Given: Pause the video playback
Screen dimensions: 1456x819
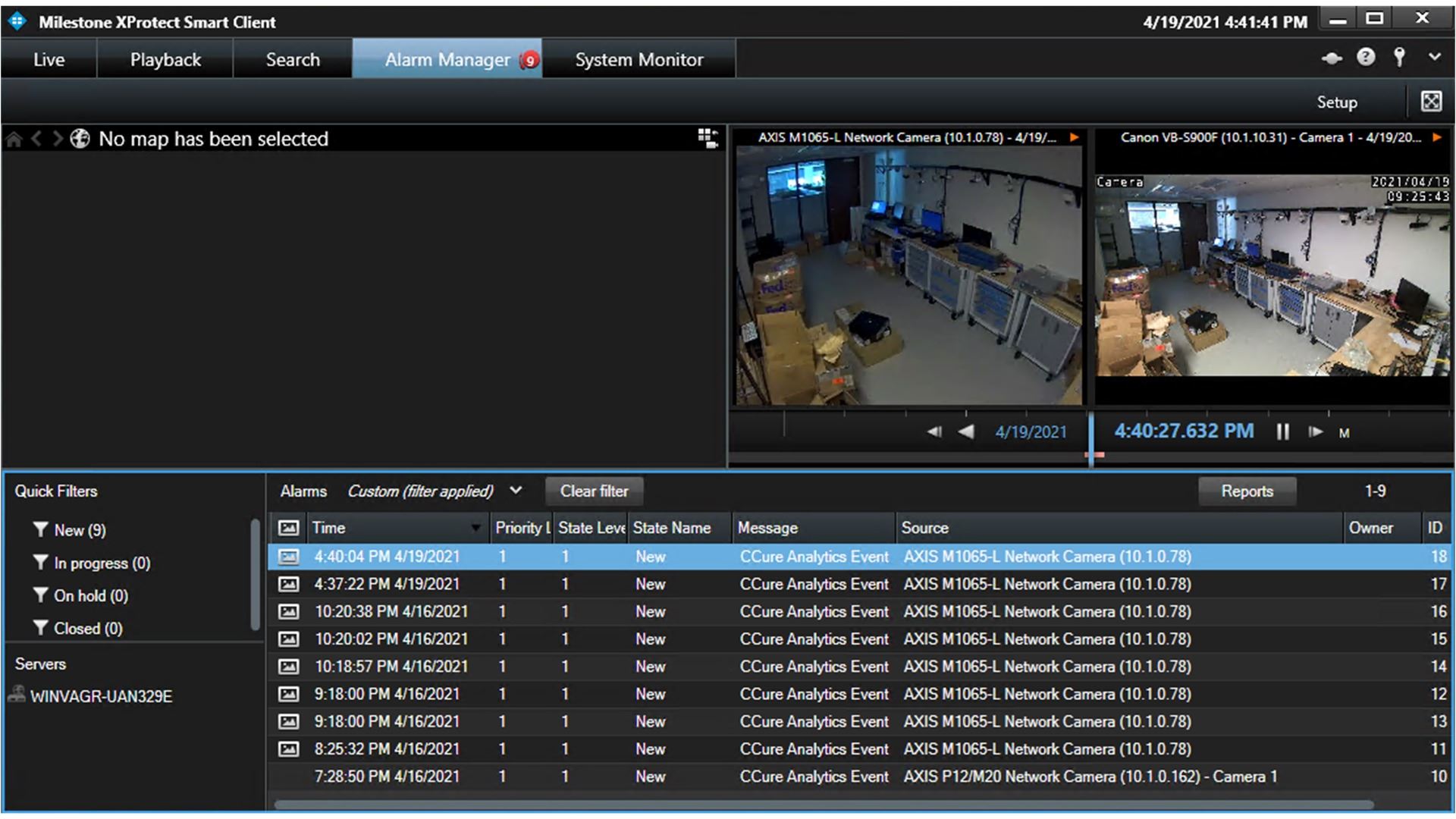Looking at the screenshot, I should [1282, 431].
